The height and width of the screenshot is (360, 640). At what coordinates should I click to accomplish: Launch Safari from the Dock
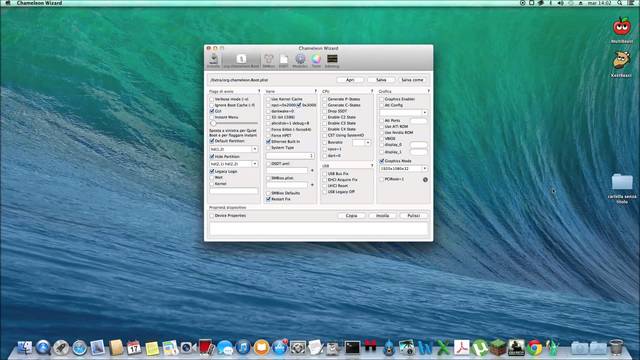[80, 348]
